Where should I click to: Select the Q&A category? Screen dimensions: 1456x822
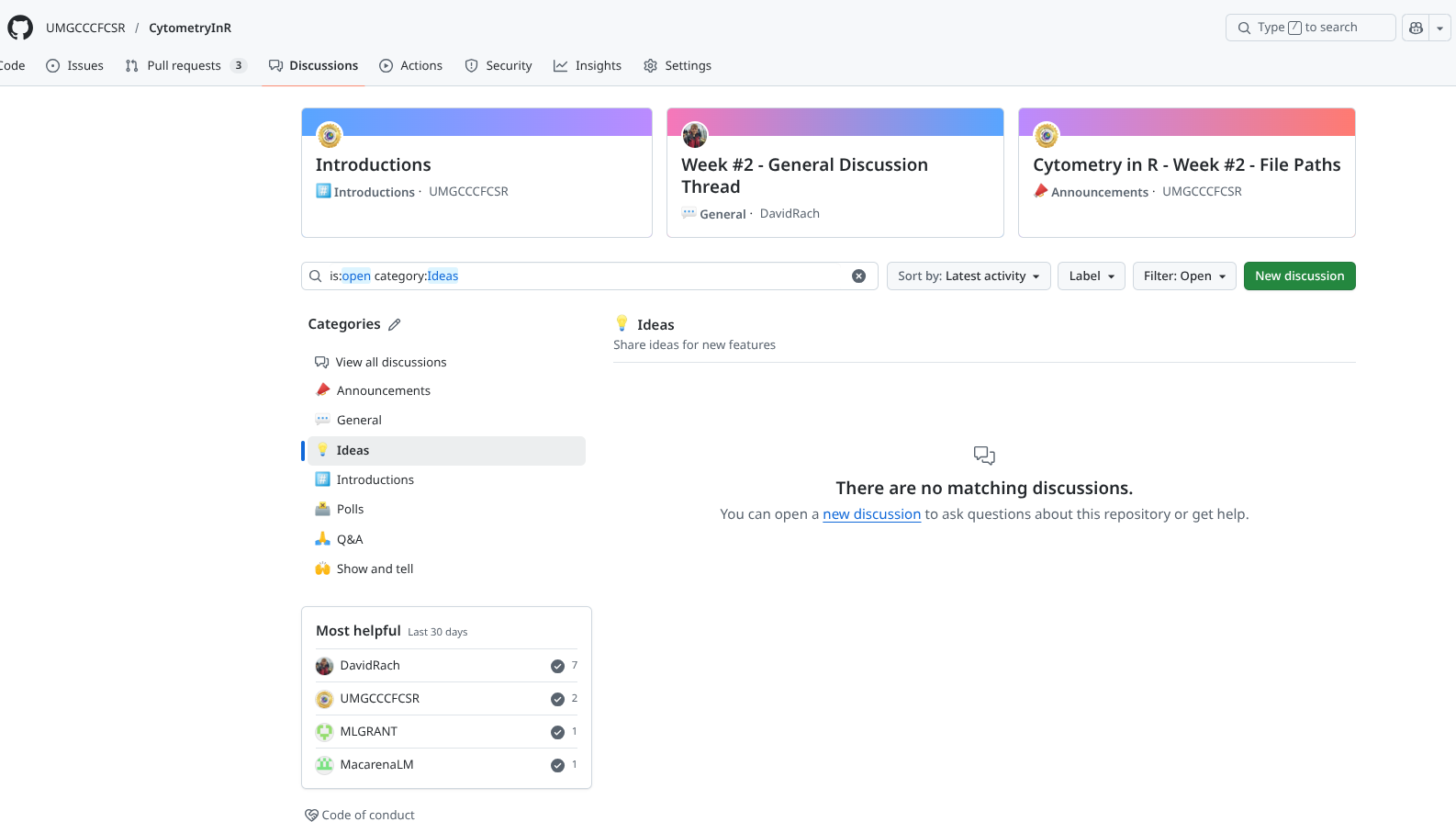coord(350,539)
